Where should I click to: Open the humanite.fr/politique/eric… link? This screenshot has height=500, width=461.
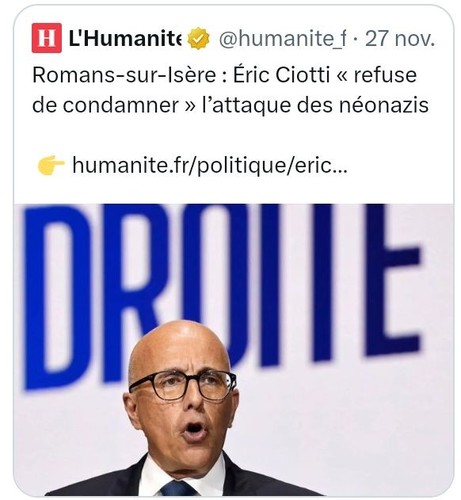[210, 165]
